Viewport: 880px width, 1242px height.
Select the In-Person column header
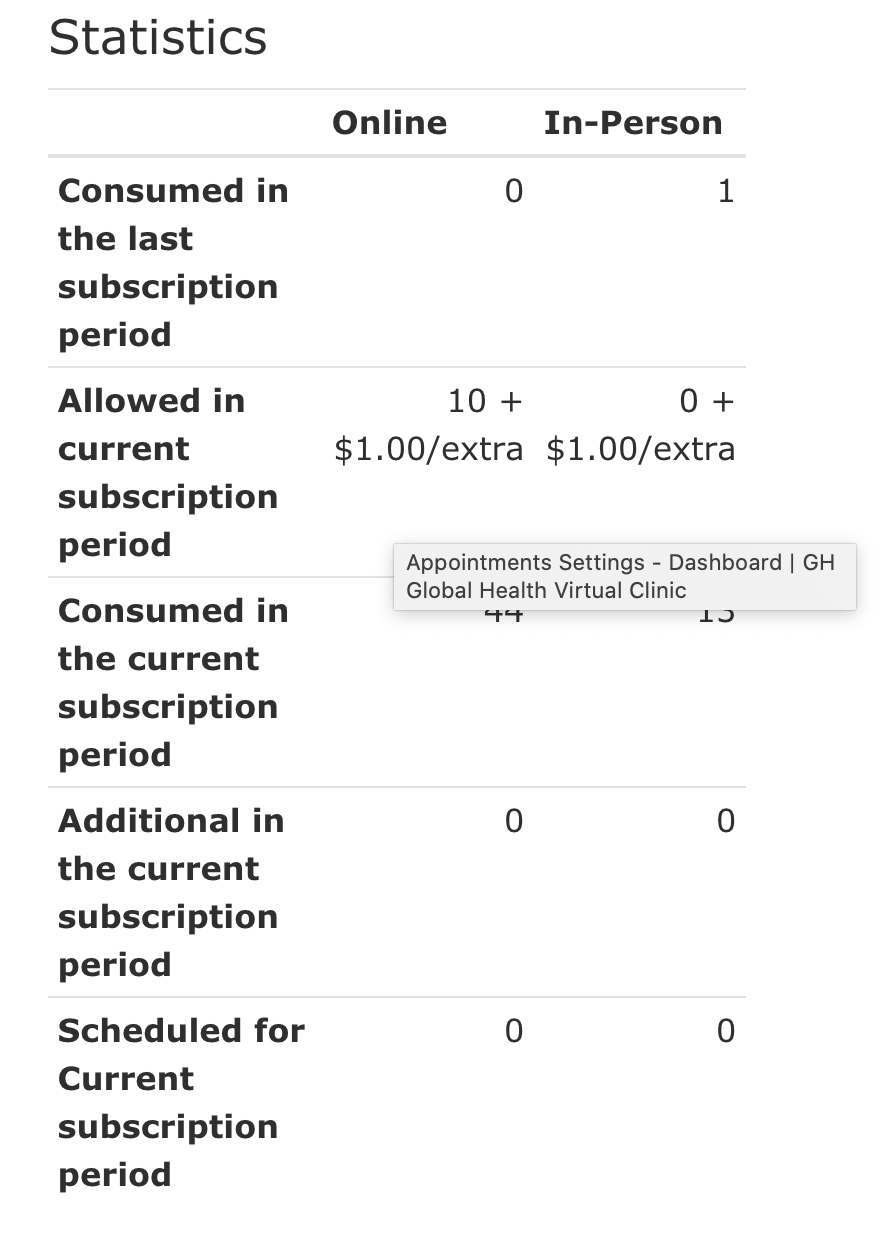coord(632,123)
